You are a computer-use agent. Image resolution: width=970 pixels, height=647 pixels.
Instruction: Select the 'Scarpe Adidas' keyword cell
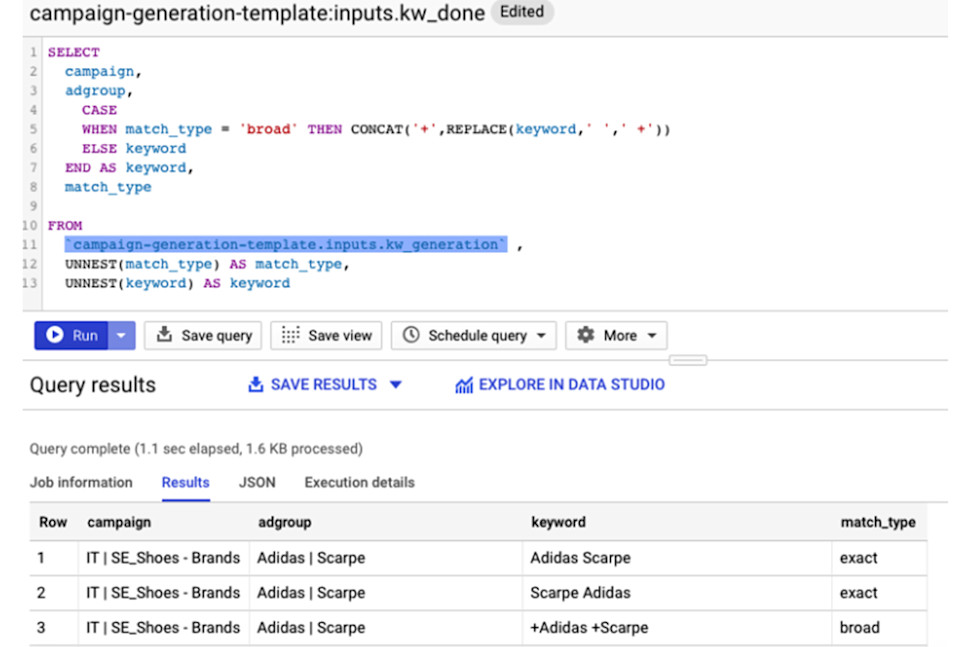click(x=677, y=593)
